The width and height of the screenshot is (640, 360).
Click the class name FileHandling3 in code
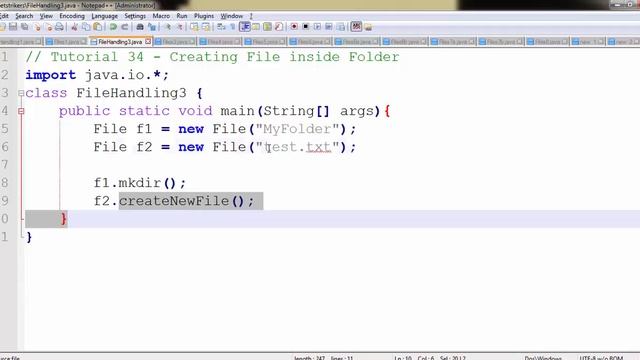[x=131, y=93]
